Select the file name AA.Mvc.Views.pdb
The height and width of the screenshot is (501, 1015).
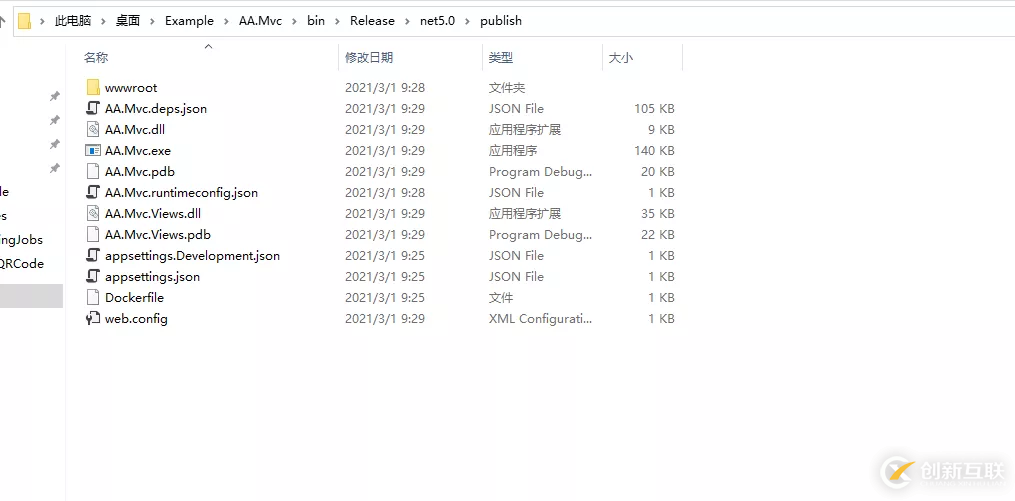(x=158, y=234)
